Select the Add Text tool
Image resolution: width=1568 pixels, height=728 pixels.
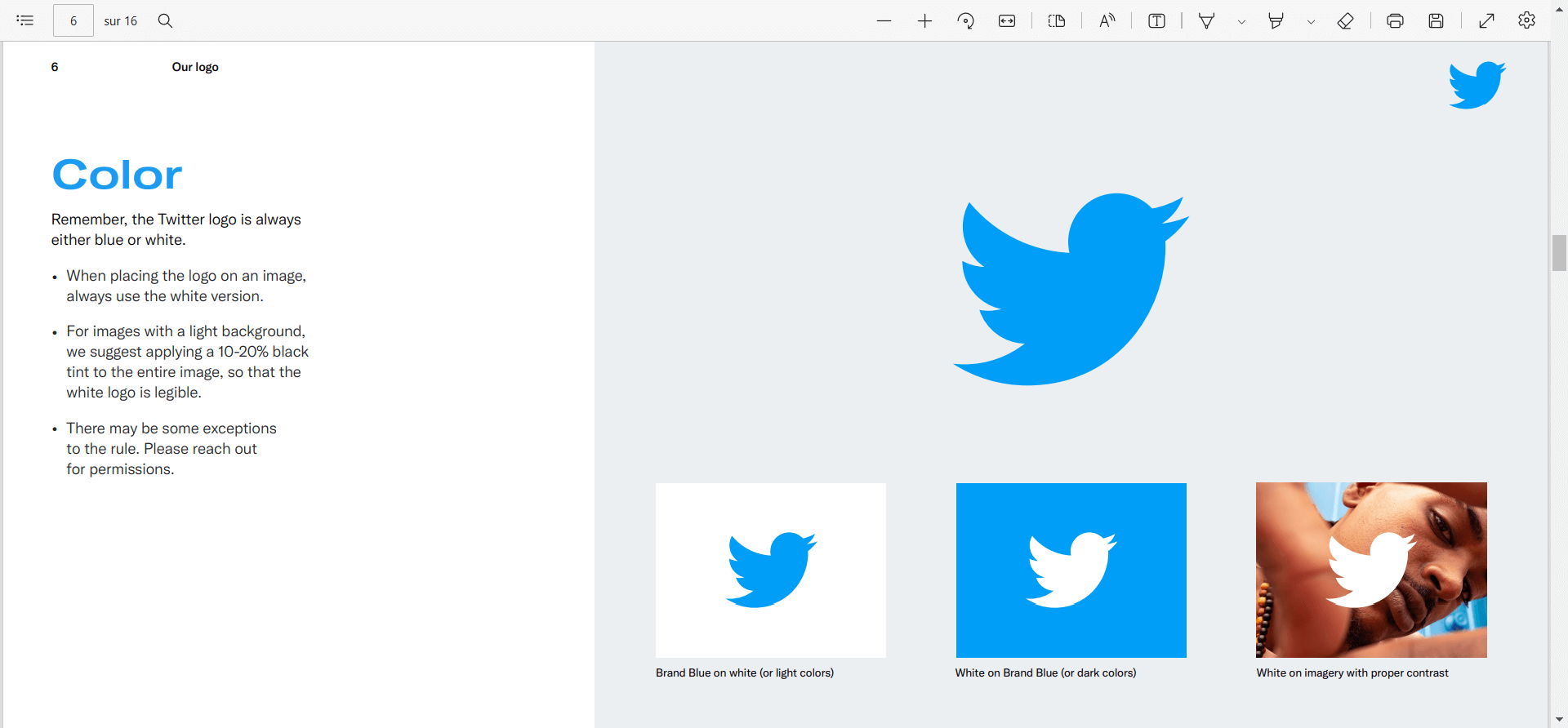[x=1156, y=20]
